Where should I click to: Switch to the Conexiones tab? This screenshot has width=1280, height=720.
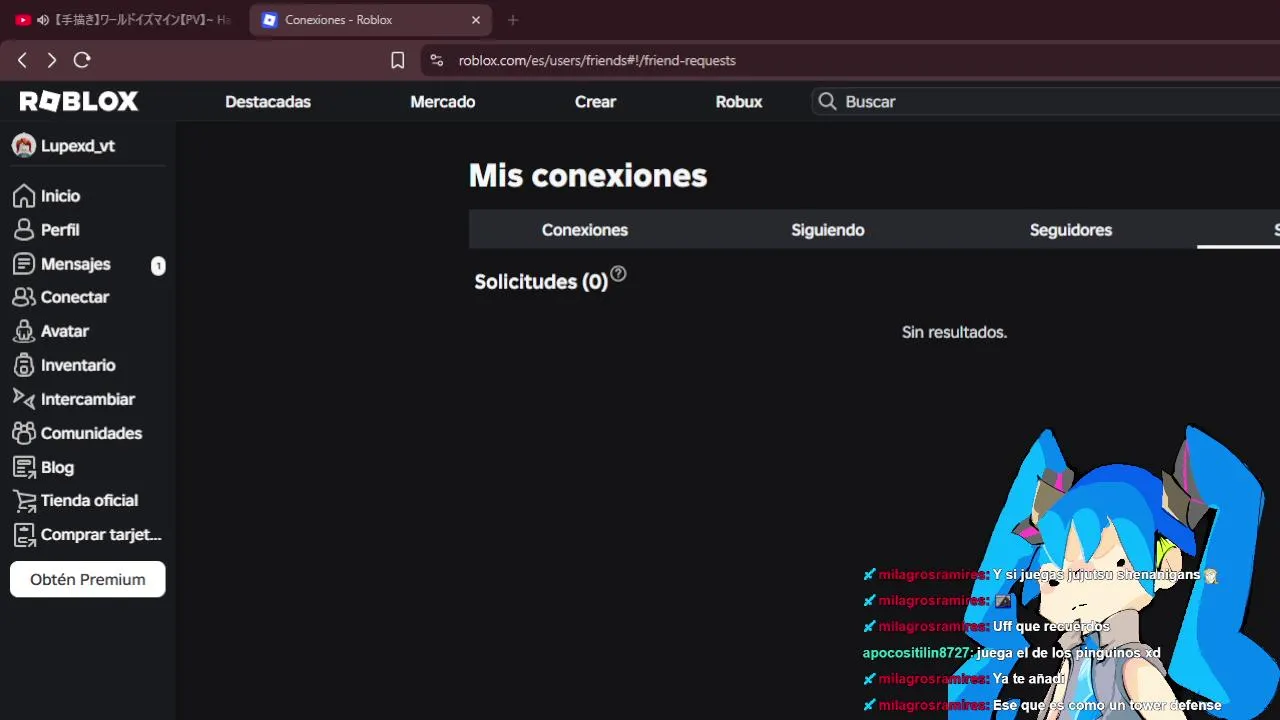coord(585,230)
